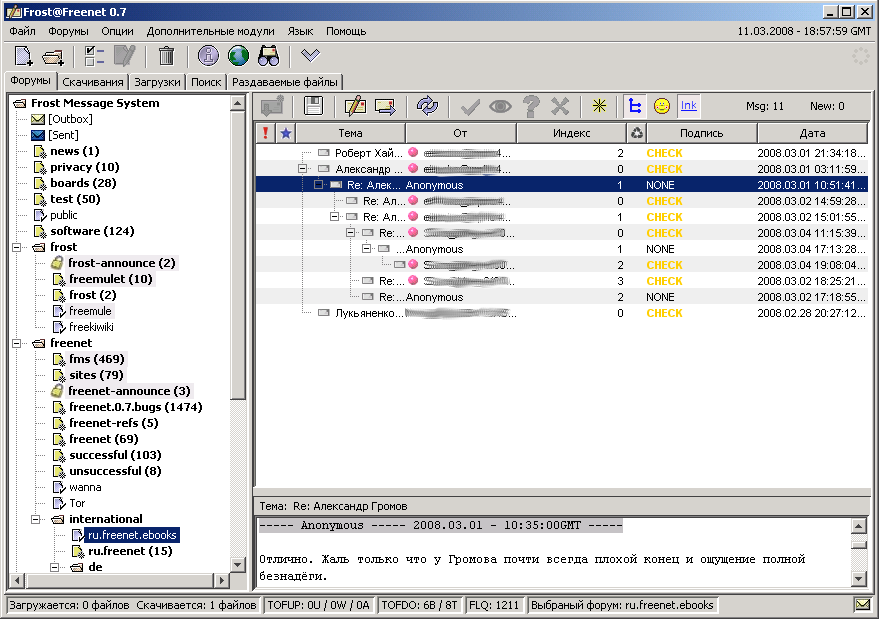Toggle the Ink hyperlinks button

pos(688,106)
